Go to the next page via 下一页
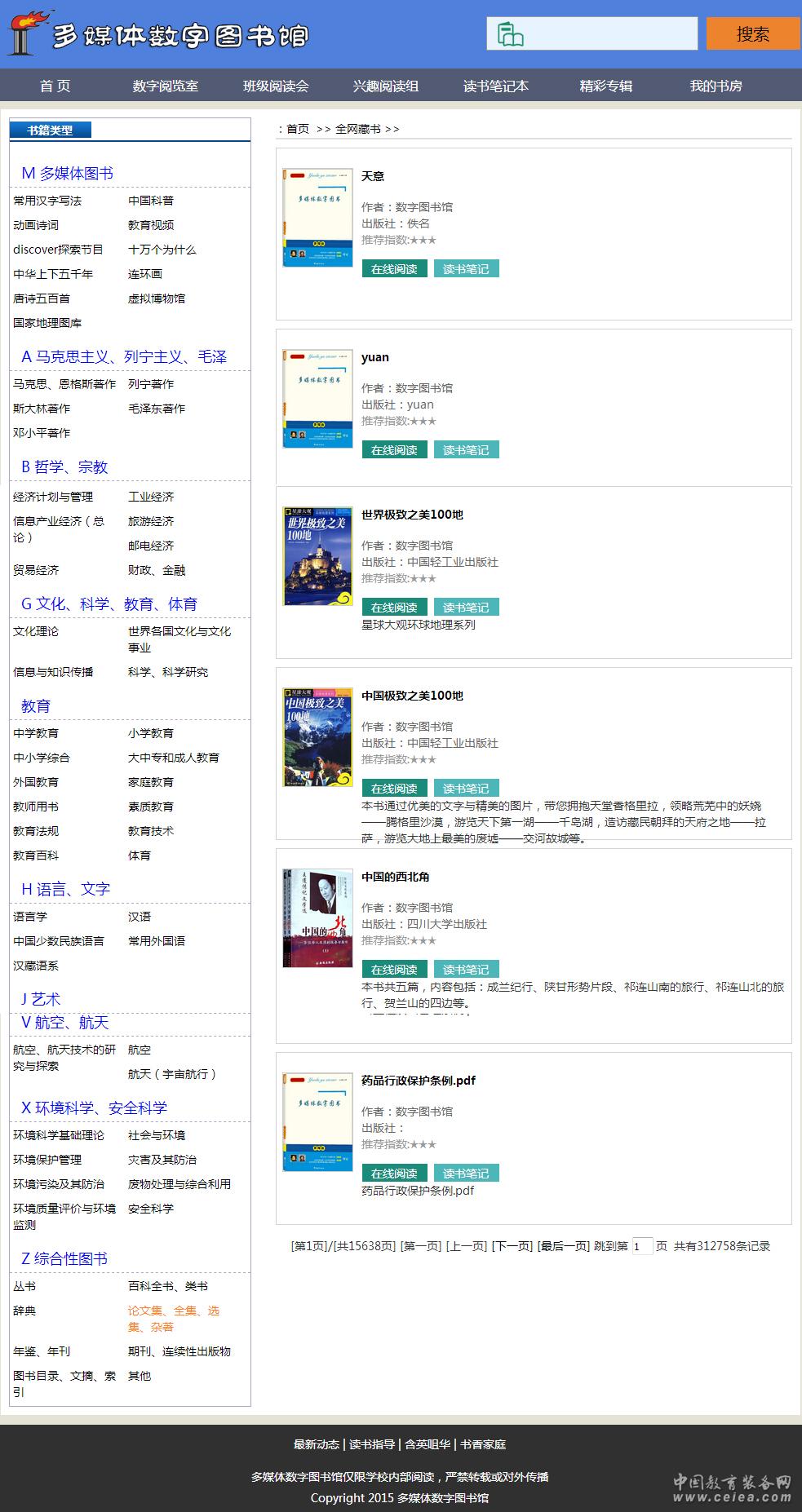802x1512 pixels. (512, 1246)
